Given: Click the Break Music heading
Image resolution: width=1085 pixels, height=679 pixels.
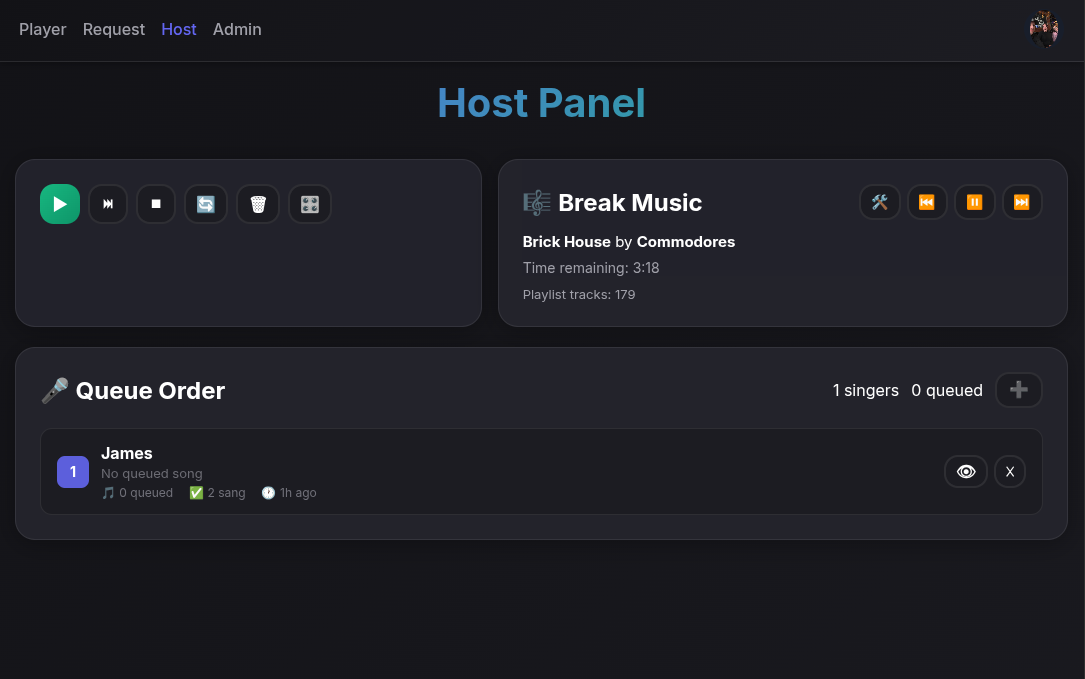Looking at the screenshot, I should pos(630,203).
